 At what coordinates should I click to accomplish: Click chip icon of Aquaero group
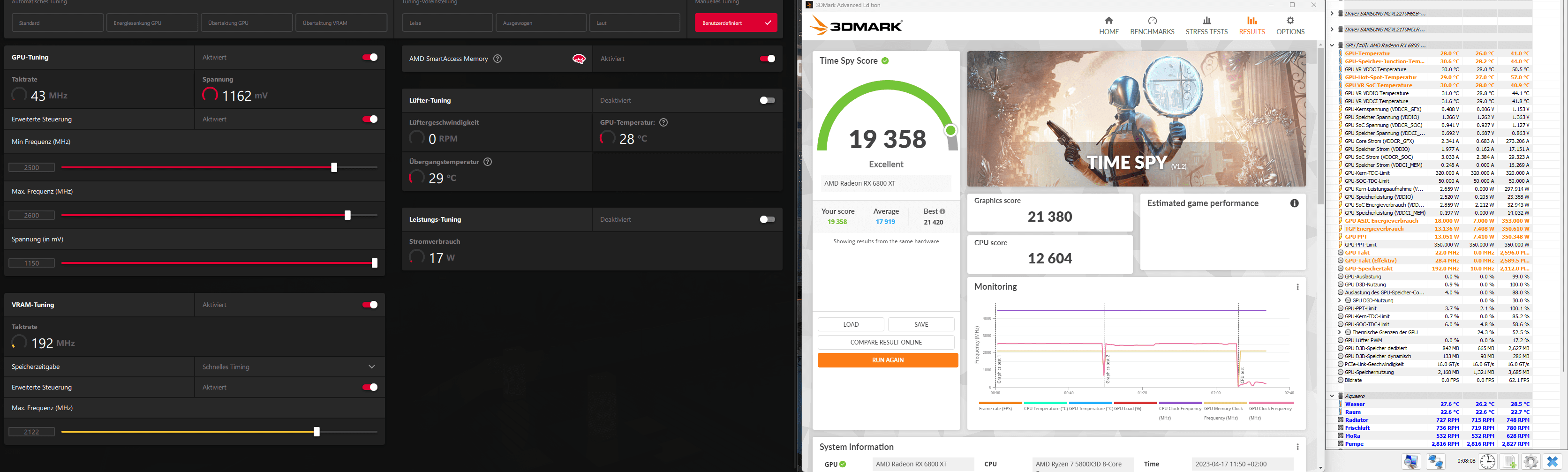(x=1340, y=396)
